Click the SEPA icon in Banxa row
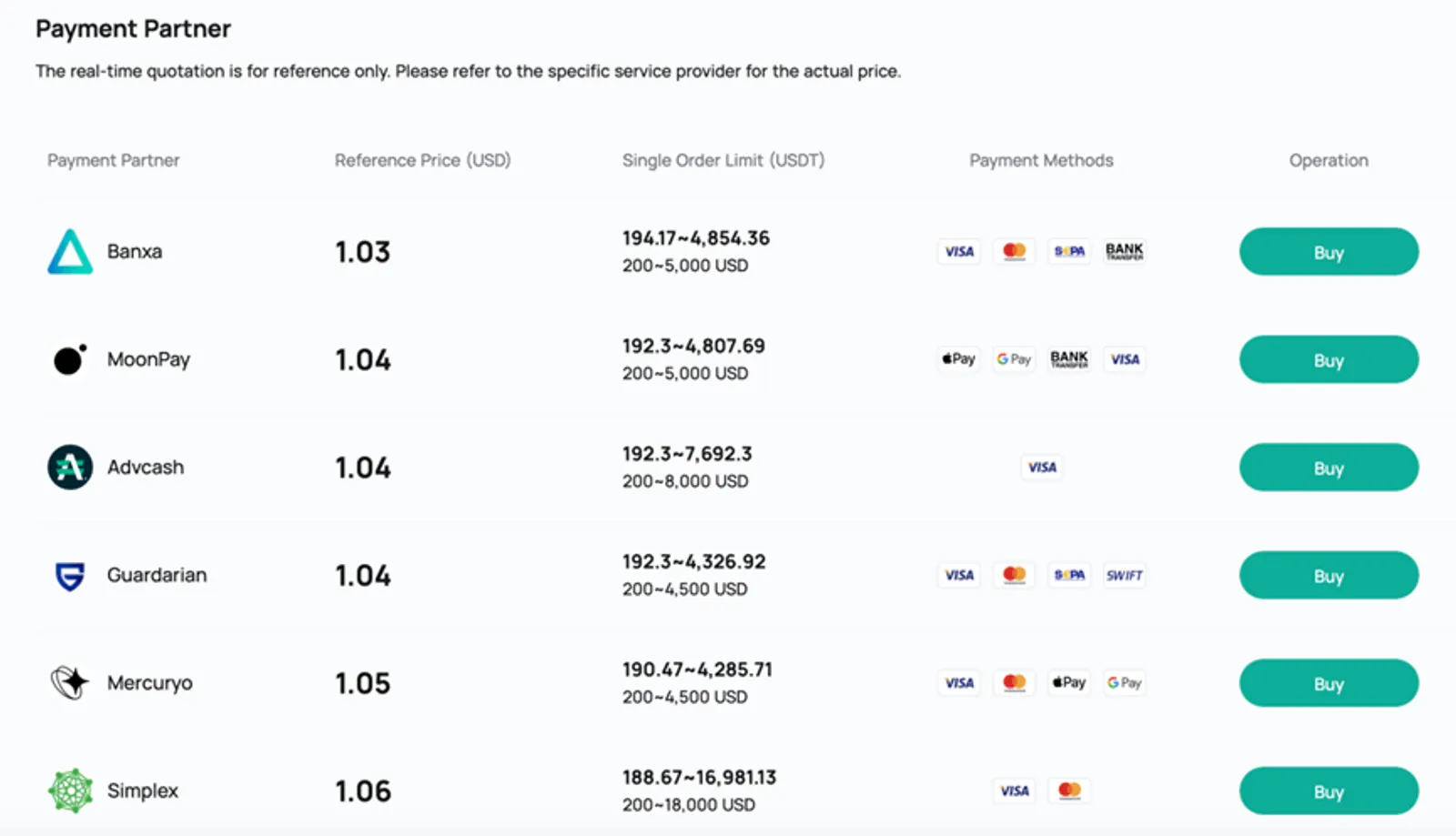 point(1069,251)
